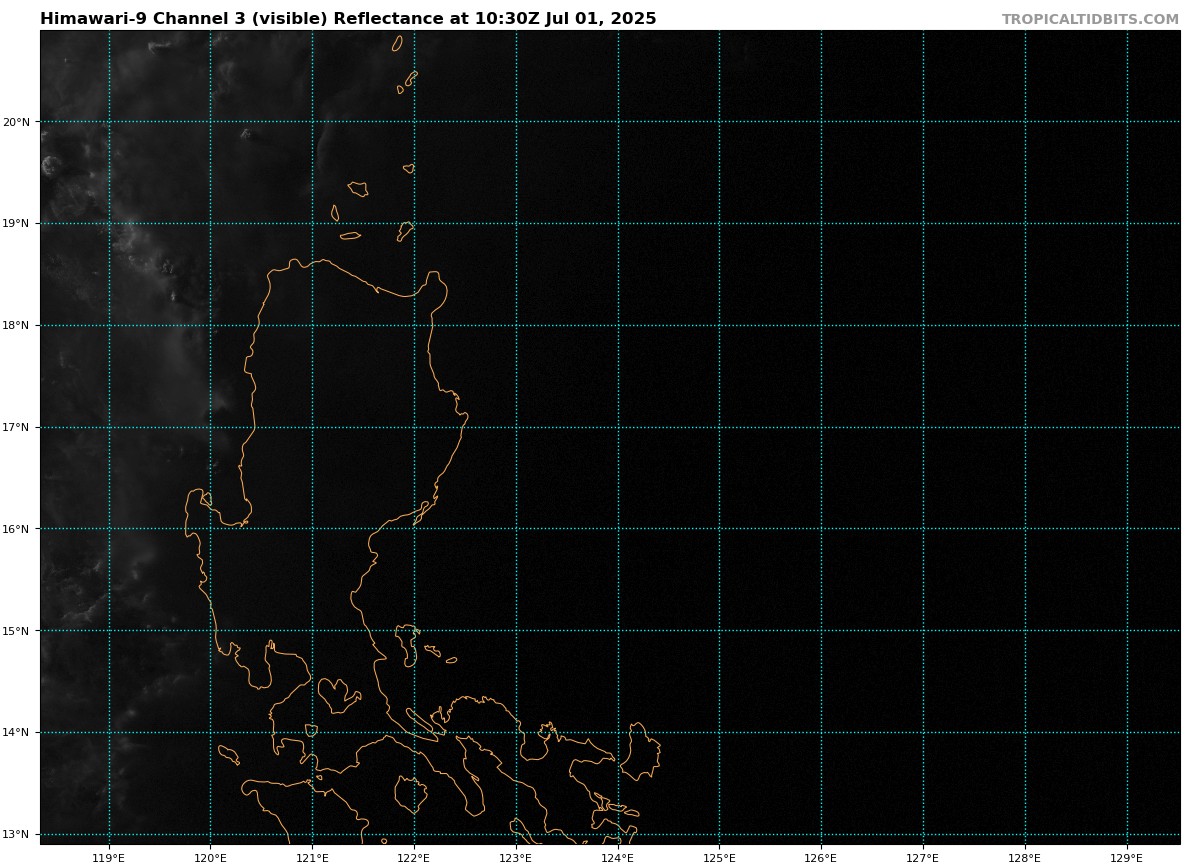Viewport: 1200px width, 867px height.
Task: Click the Himawari-9 Channel 3 title text
Action: click(348, 19)
